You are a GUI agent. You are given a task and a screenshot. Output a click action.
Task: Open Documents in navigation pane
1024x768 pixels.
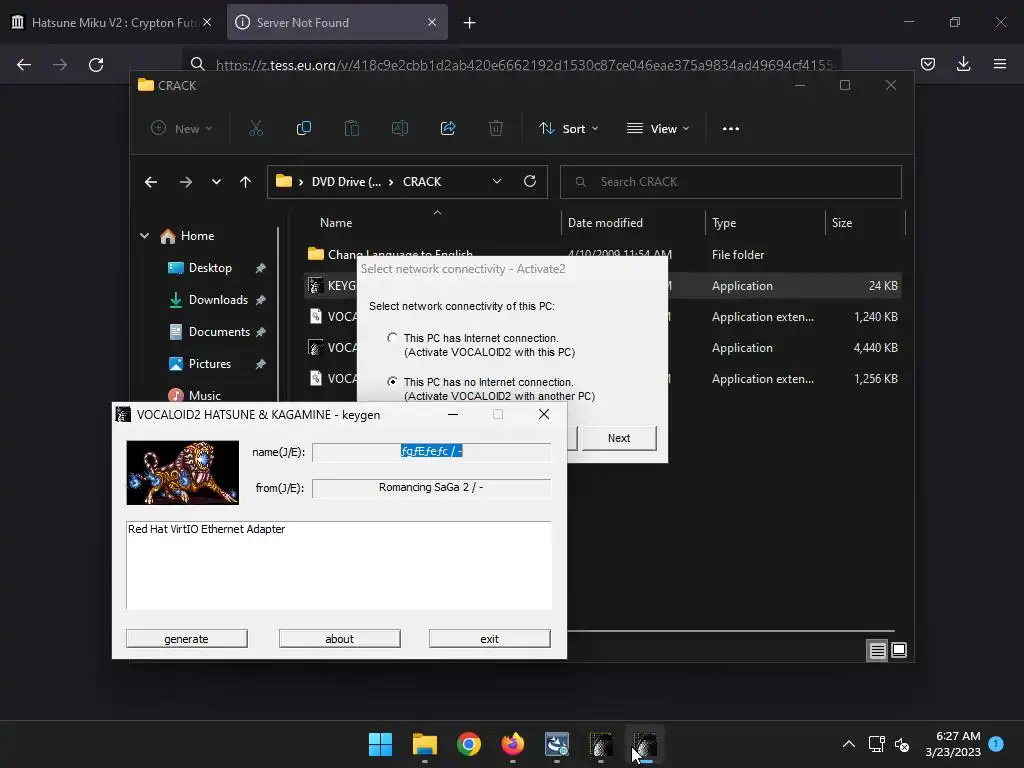219,332
